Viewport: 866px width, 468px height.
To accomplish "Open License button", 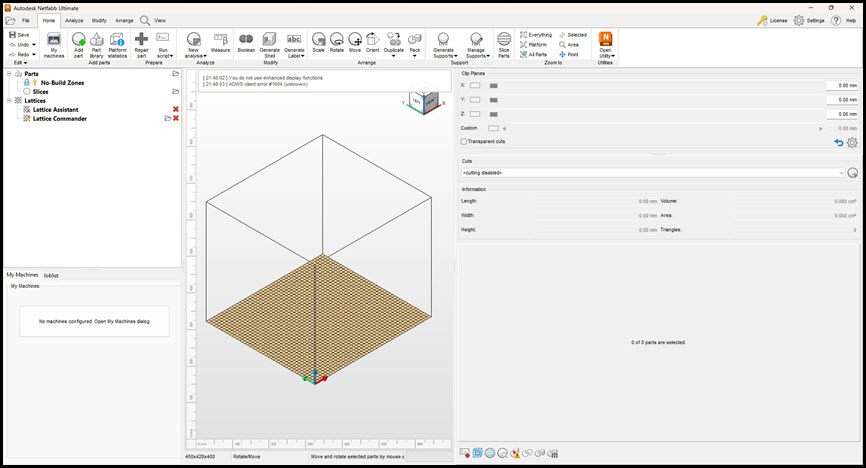I will point(772,20).
